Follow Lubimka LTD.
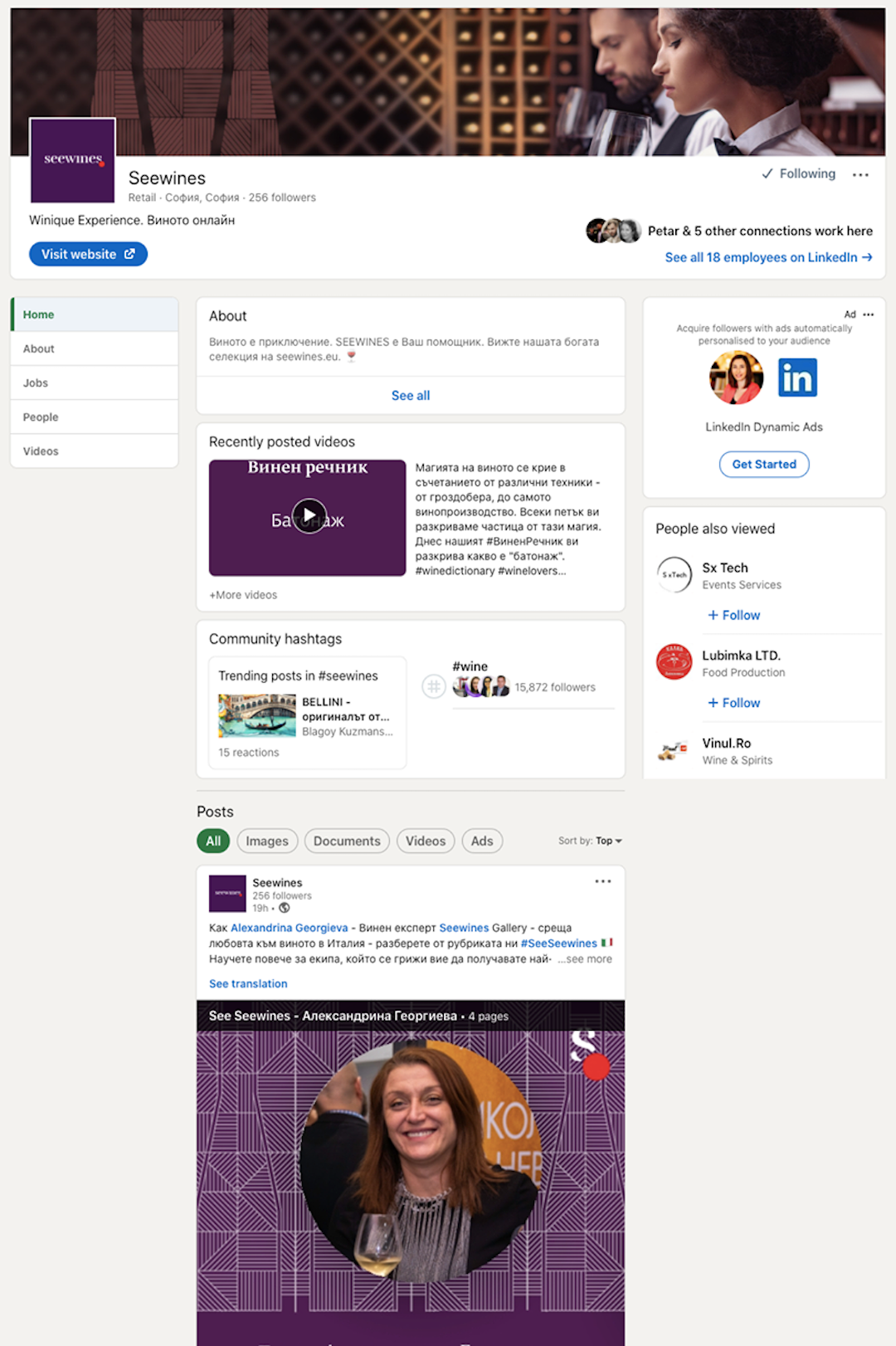The height and width of the screenshot is (1346, 896). [733, 703]
